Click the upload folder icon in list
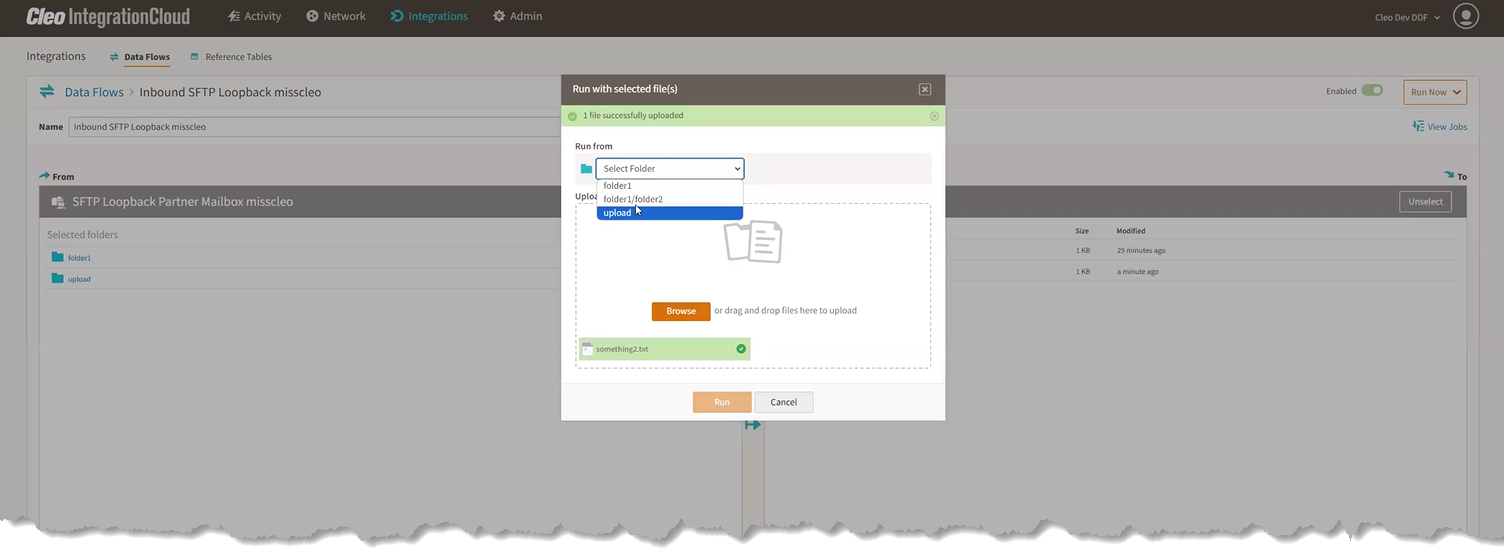Image resolution: width=1504 pixels, height=548 pixels. tap(58, 278)
